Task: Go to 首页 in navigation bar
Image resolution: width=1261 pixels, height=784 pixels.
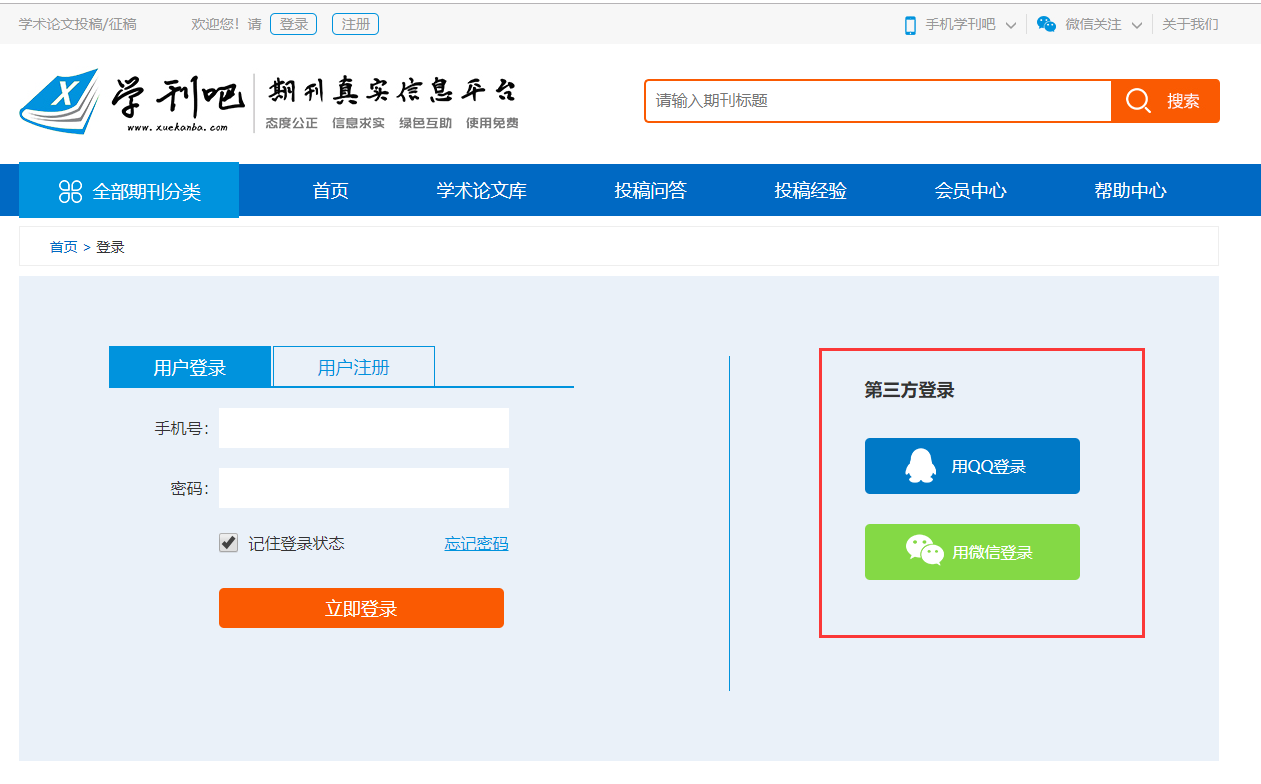Action: click(x=330, y=191)
